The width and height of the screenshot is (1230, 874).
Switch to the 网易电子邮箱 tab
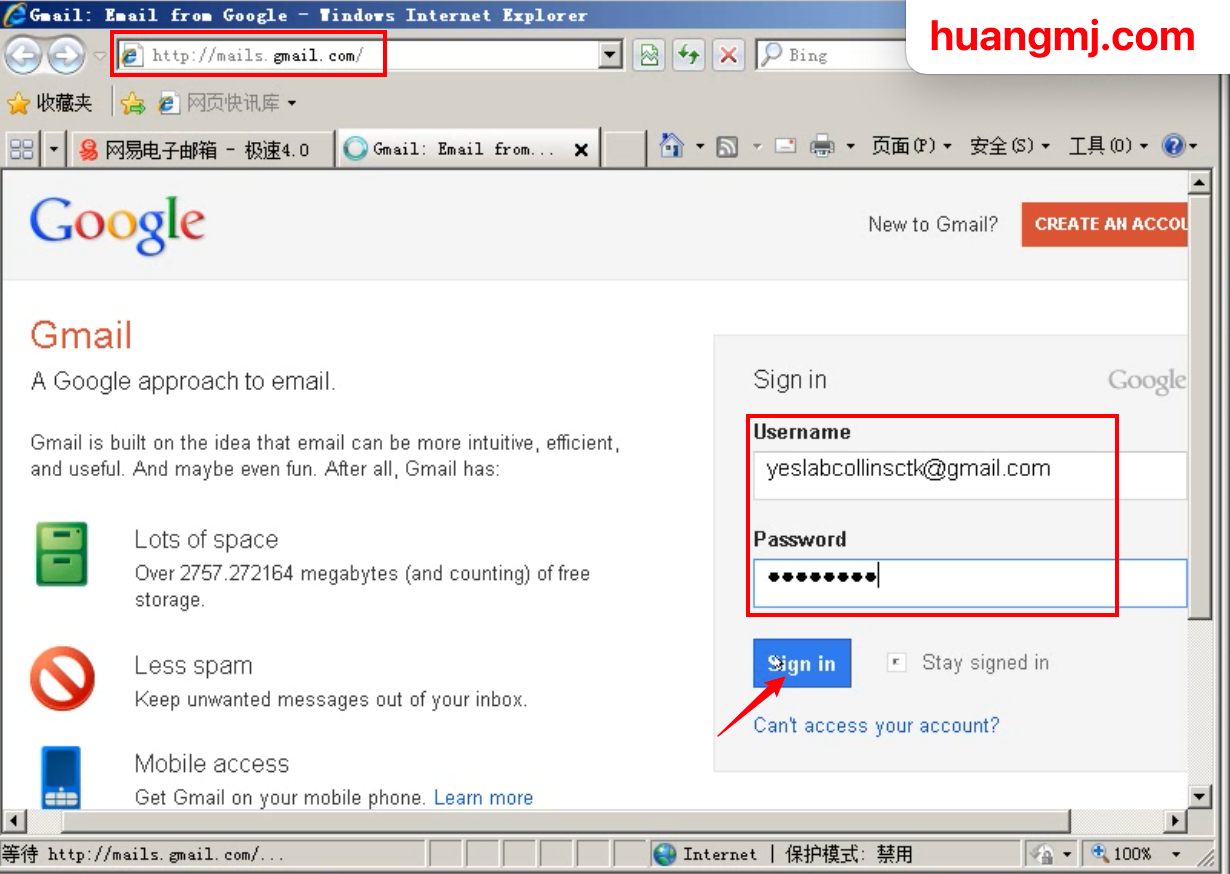(201, 150)
